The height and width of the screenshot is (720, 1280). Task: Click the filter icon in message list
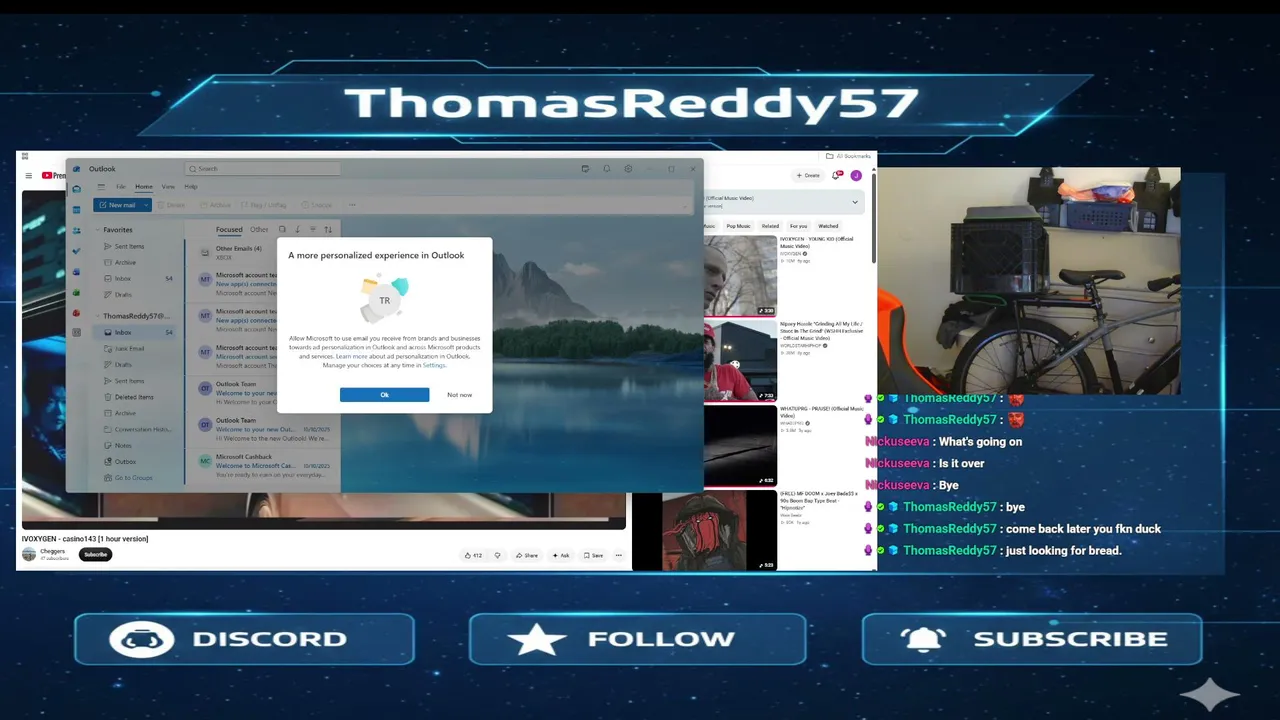[312, 229]
